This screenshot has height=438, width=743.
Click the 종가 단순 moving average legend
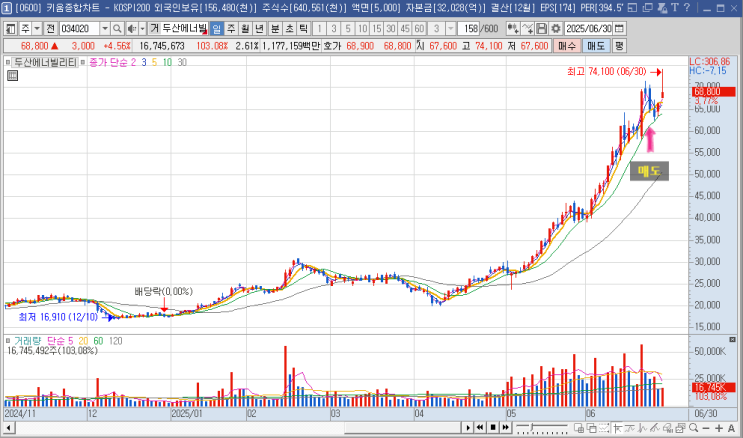pos(112,62)
